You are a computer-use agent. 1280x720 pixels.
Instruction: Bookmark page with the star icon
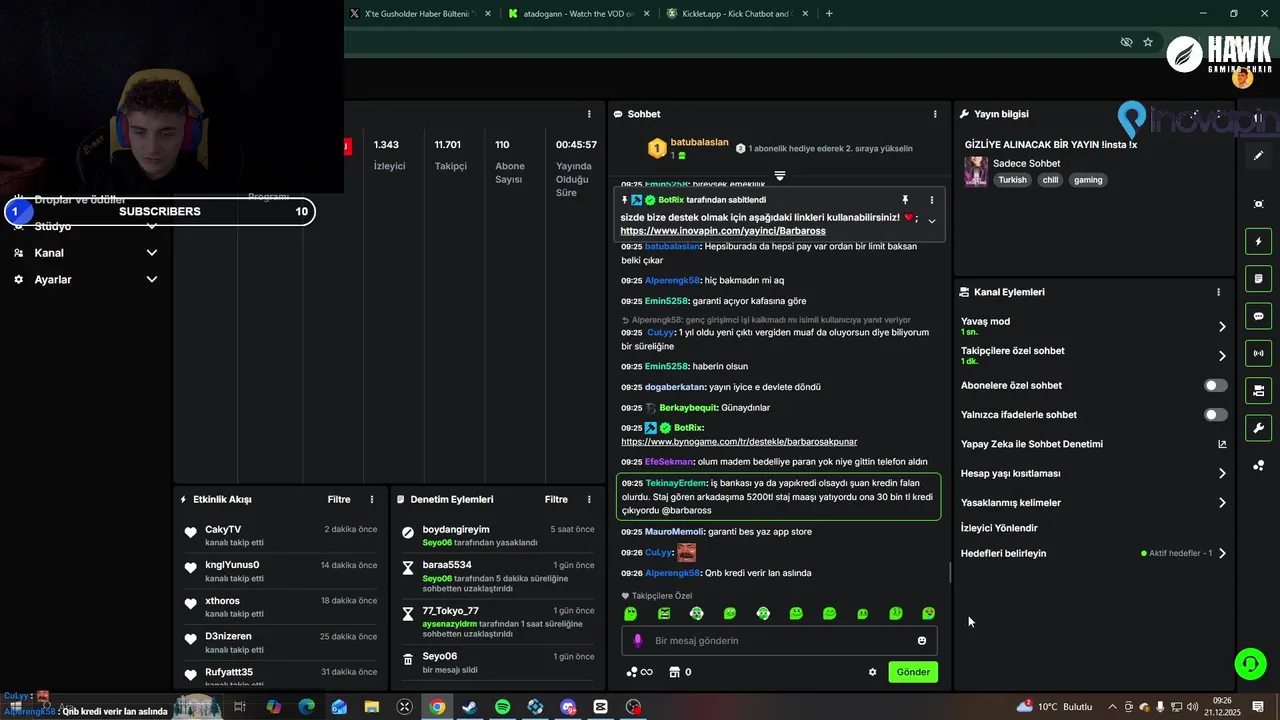coord(1148,42)
